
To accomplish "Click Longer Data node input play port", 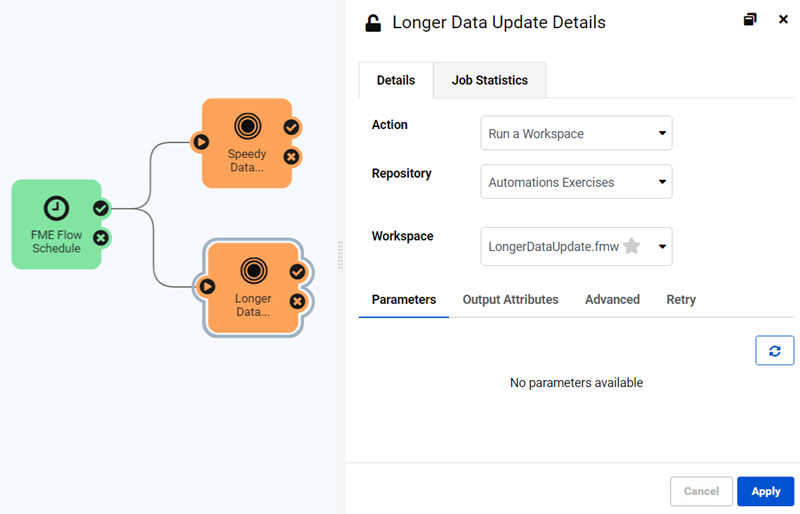I will coord(207,286).
